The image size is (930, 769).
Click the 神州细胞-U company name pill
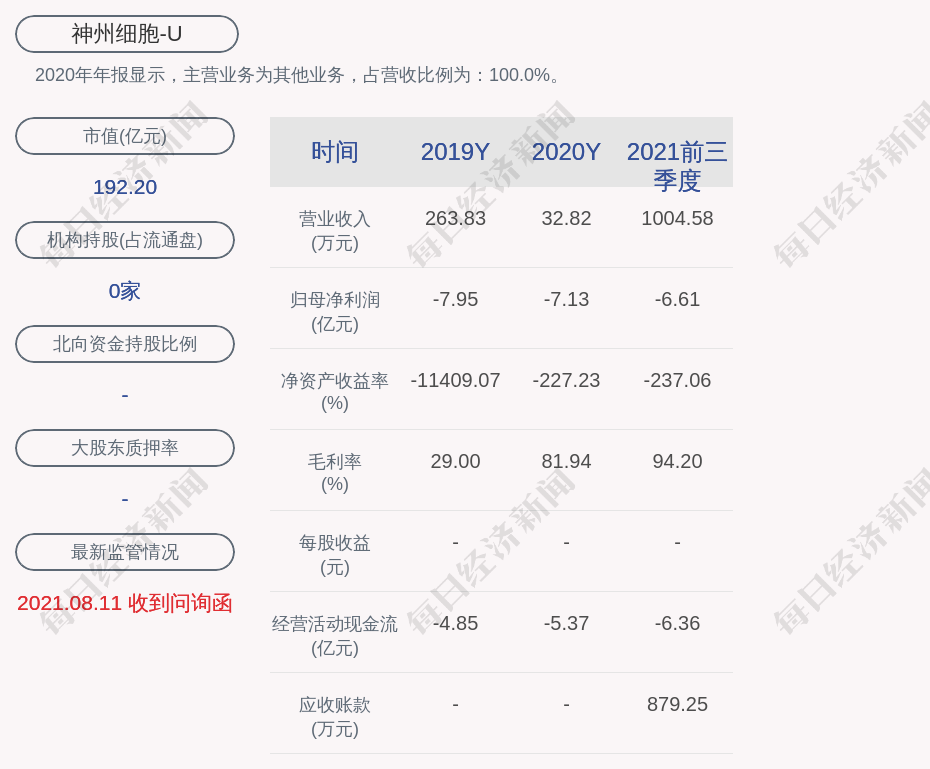point(126,34)
